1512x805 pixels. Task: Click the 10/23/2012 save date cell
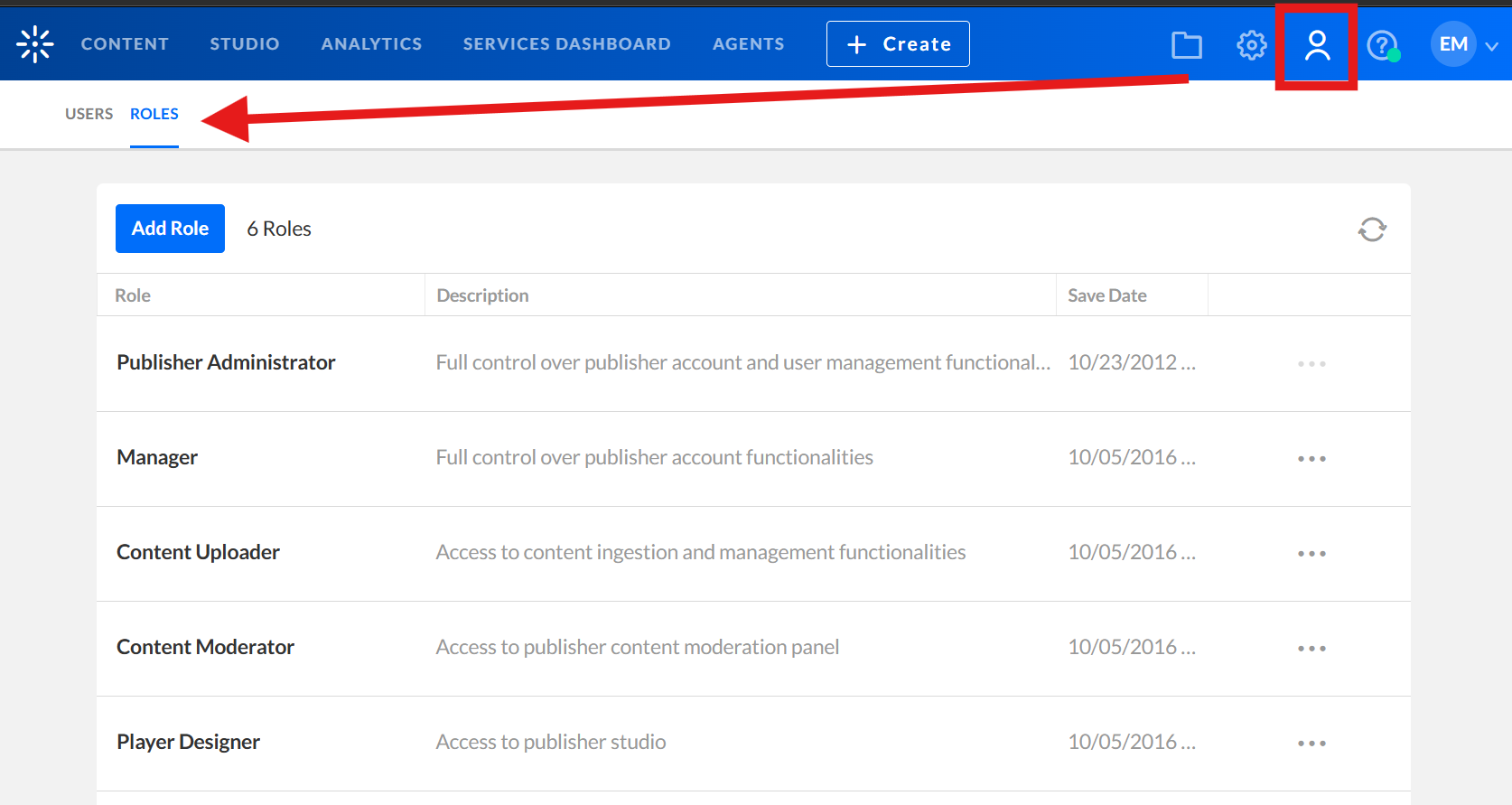click(x=1132, y=362)
